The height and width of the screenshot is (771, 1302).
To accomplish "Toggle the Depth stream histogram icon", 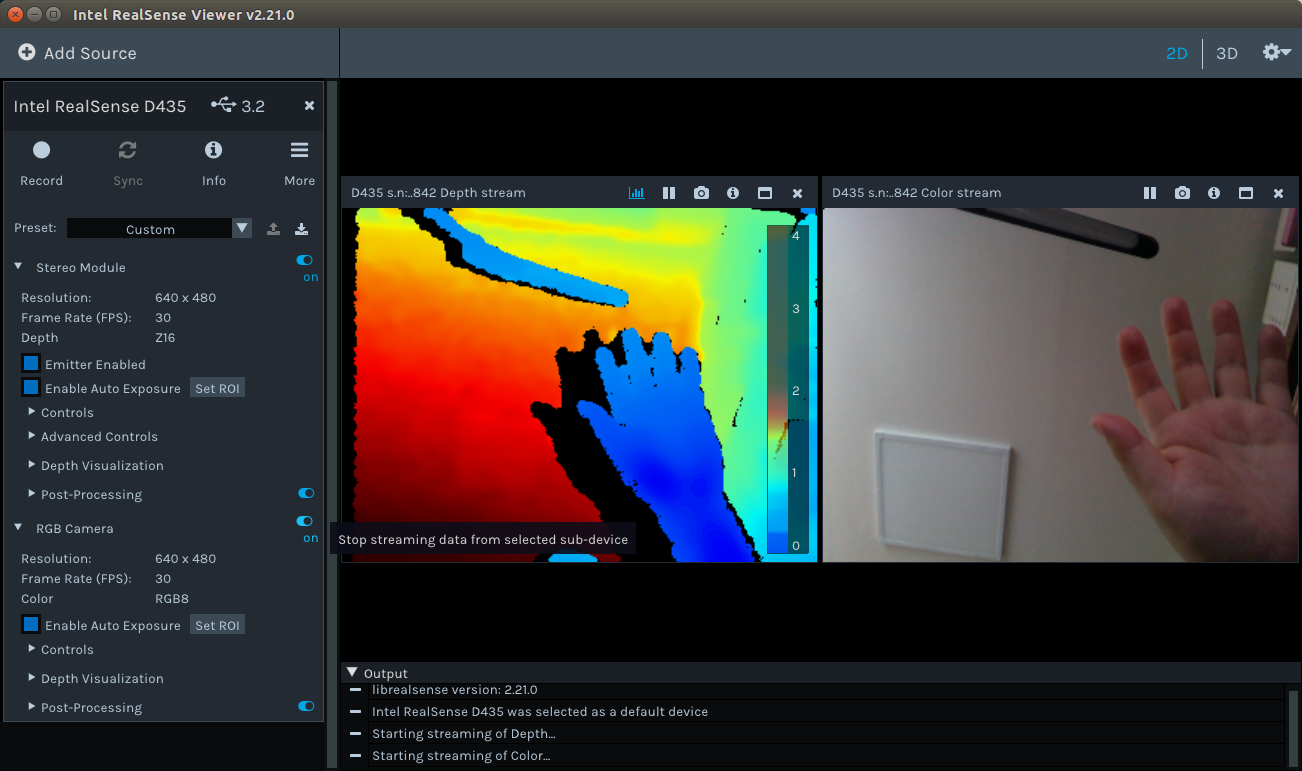I will (x=636, y=193).
